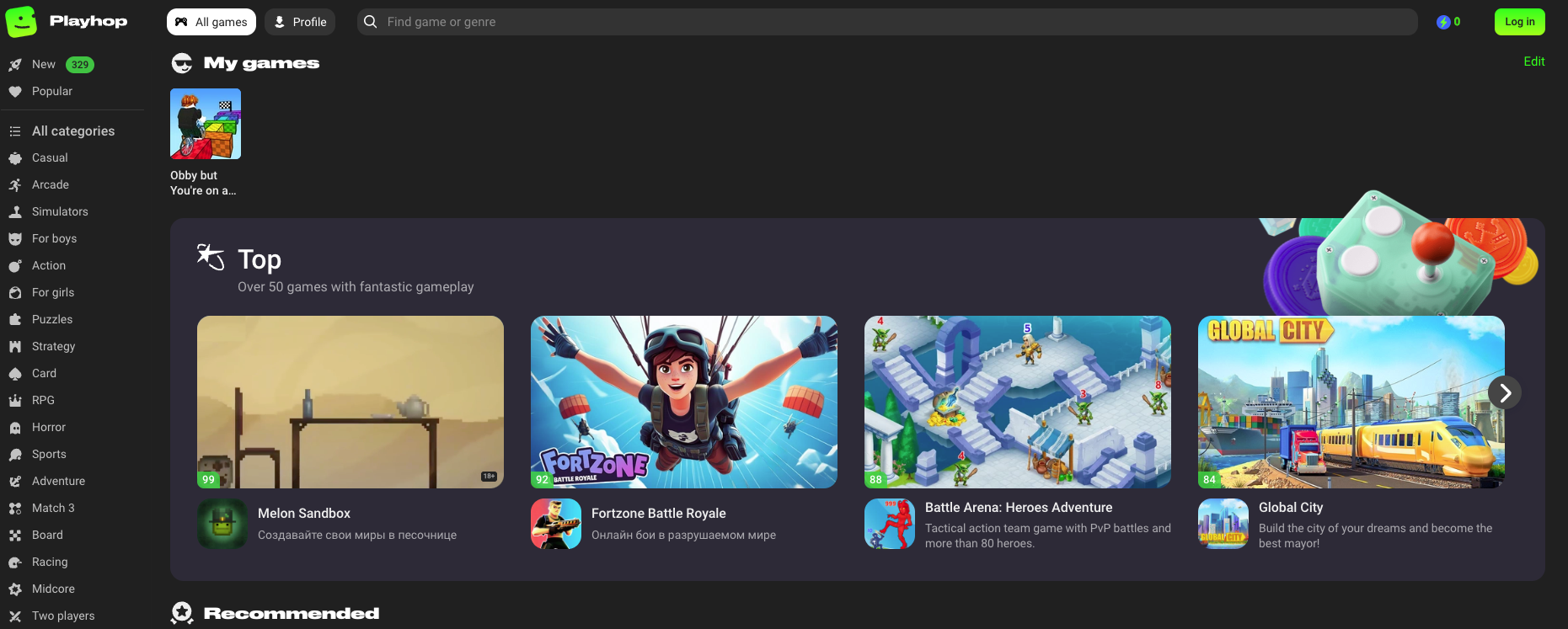Click the Fortzone Battle Royale small icon
The width and height of the screenshot is (1568, 629).
[556, 524]
